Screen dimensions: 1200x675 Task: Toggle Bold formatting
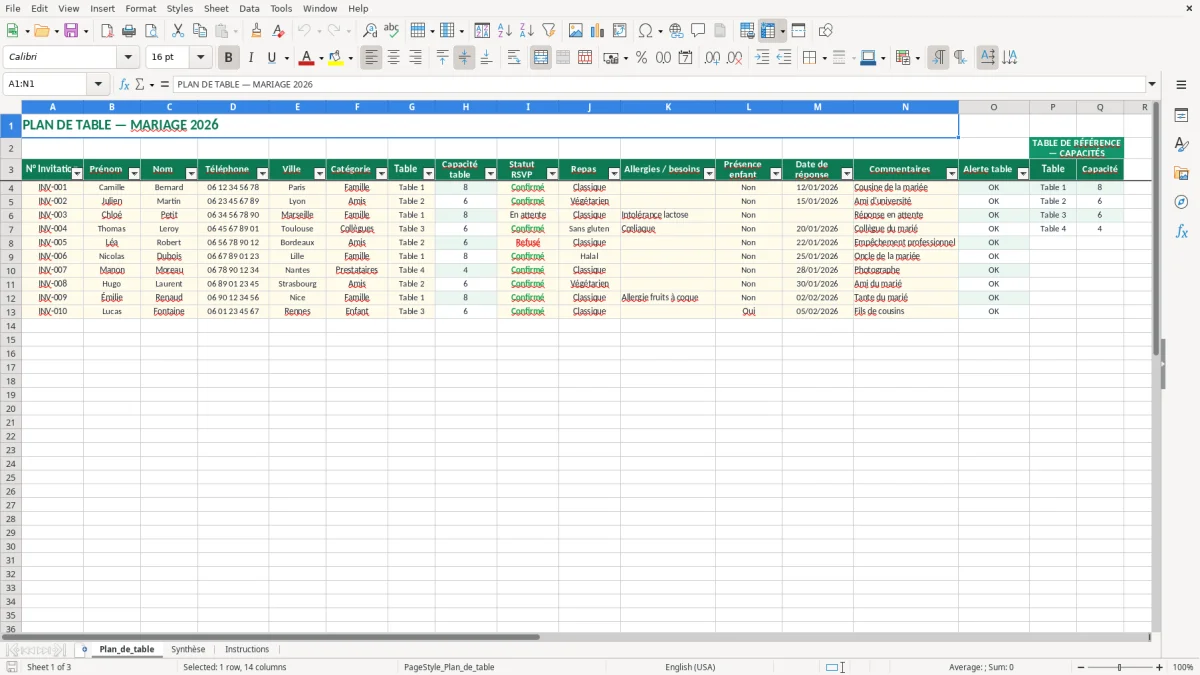tap(229, 58)
